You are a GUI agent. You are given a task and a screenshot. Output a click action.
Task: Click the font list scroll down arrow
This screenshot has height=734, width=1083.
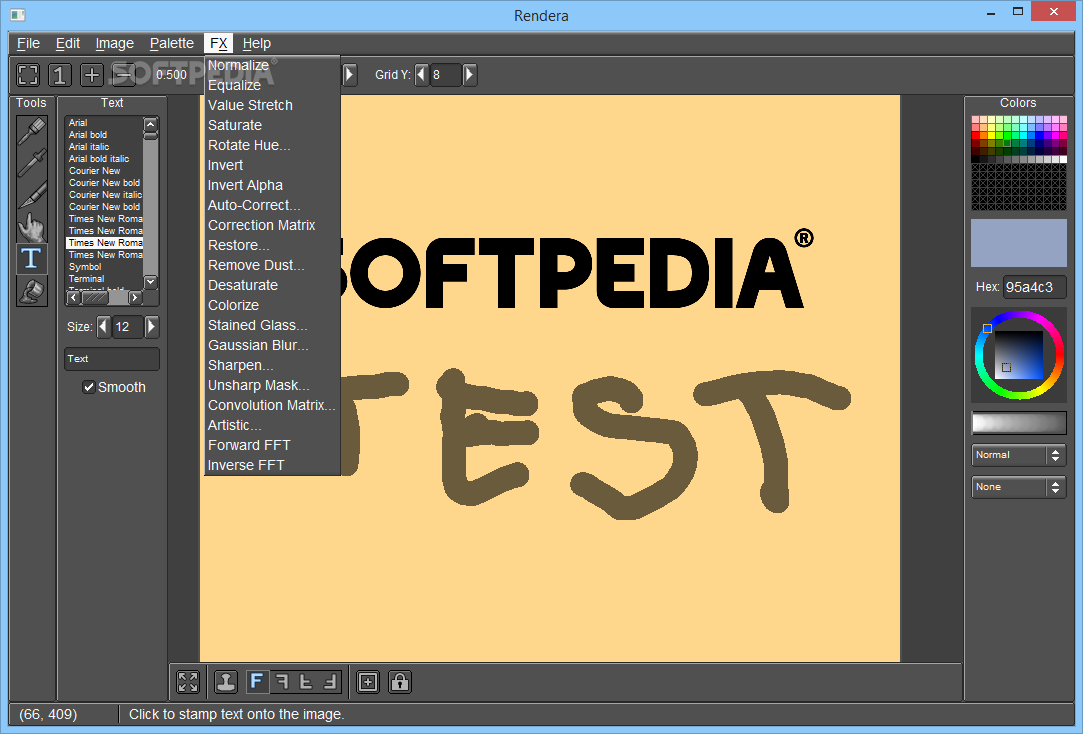click(x=151, y=282)
